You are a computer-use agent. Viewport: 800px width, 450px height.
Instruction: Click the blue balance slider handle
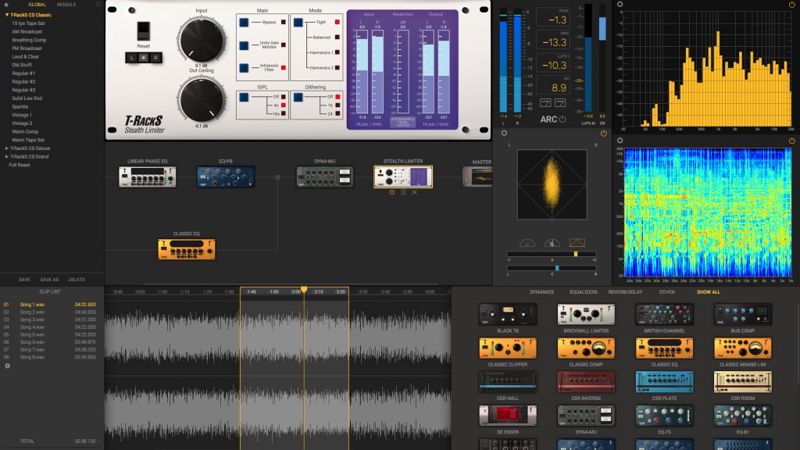(x=557, y=267)
